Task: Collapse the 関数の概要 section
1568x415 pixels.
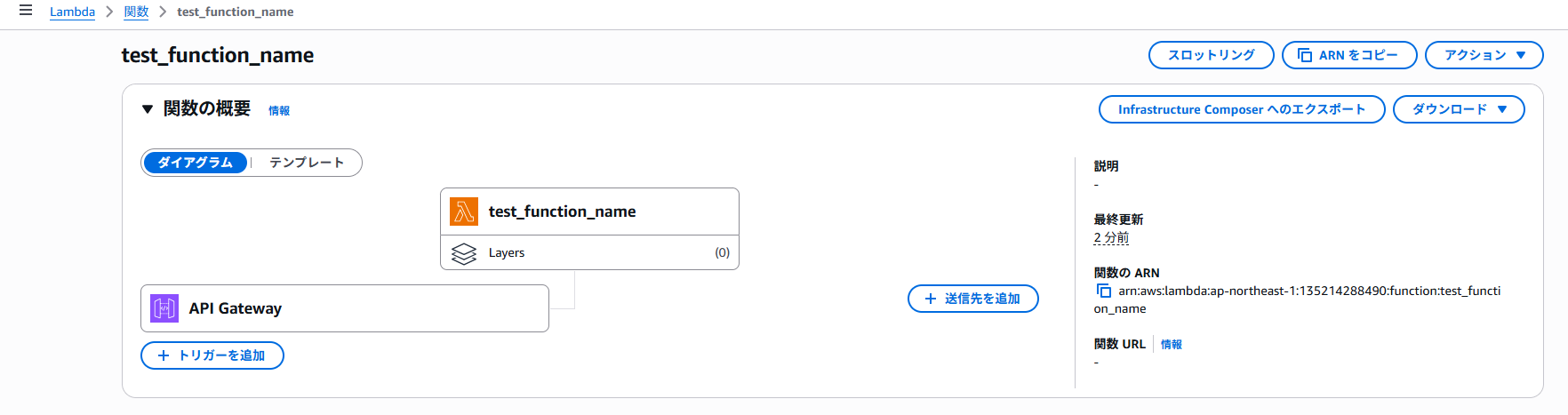Action: click(148, 109)
